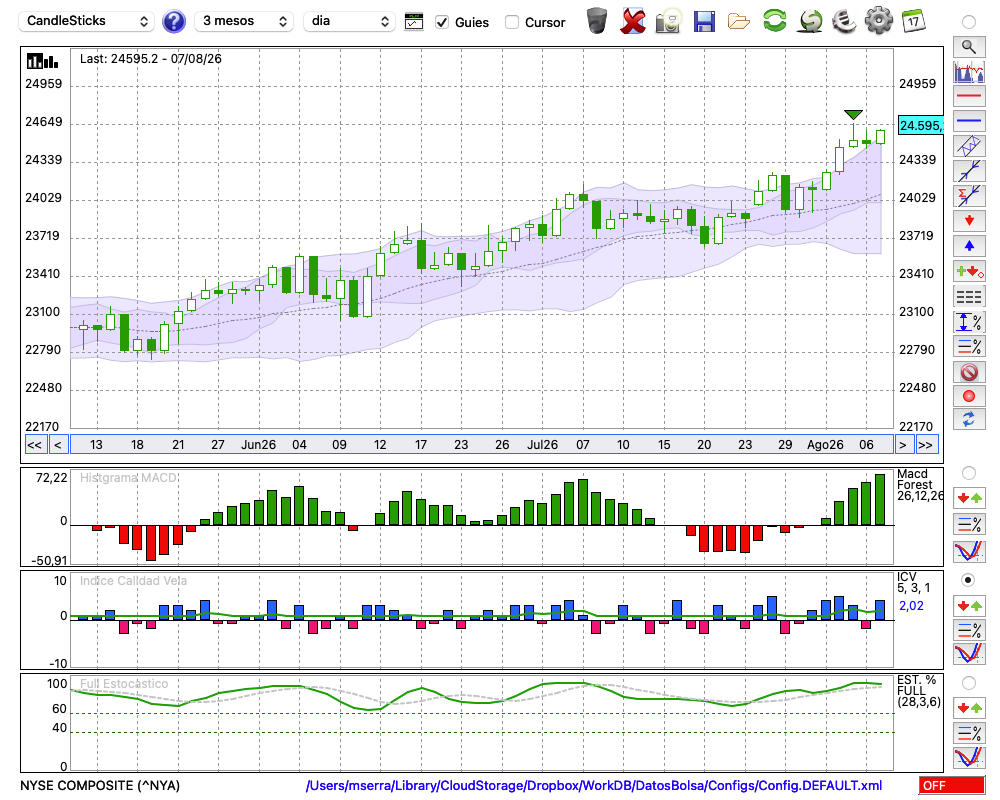Click the blue floppy disk save icon
This screenshot has height=800, width=1000.
(704, 22)
